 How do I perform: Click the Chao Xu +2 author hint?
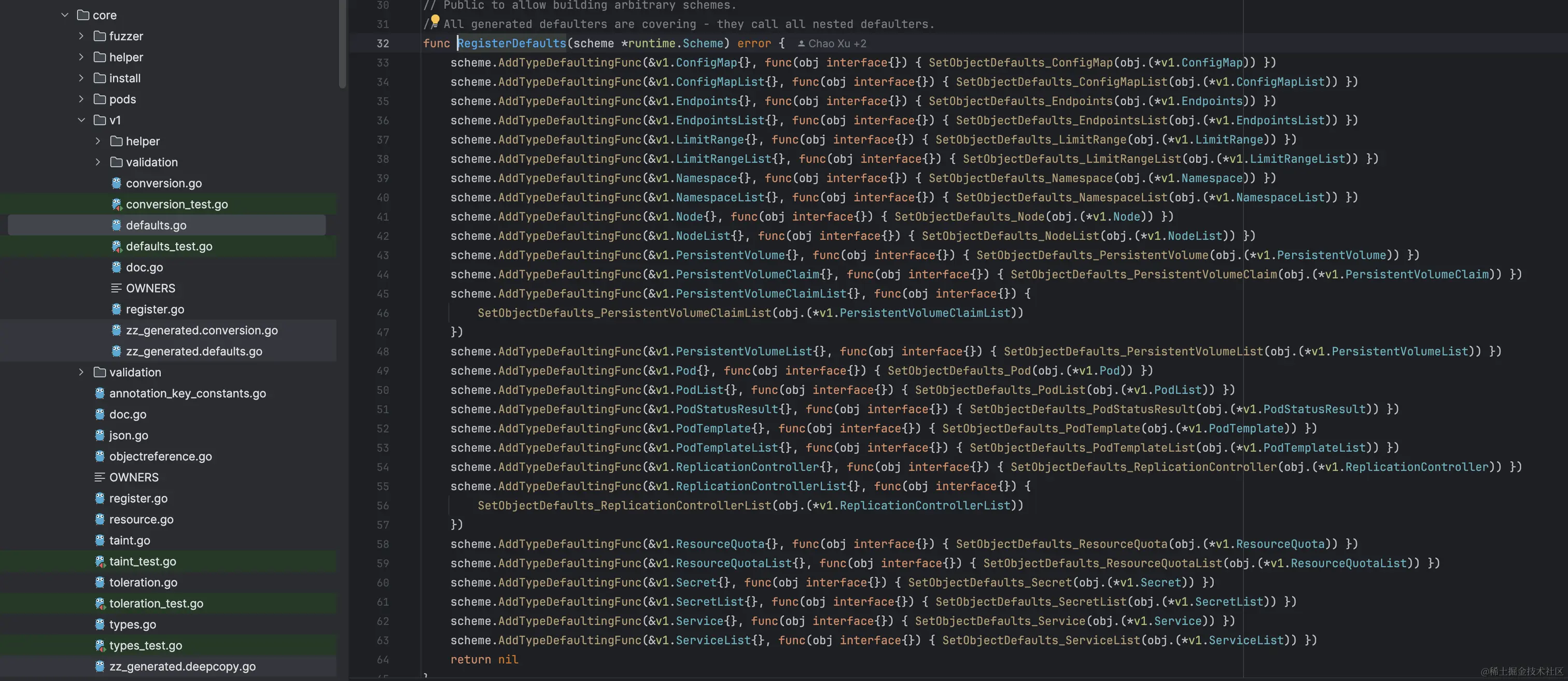click(x=836, y=44)
